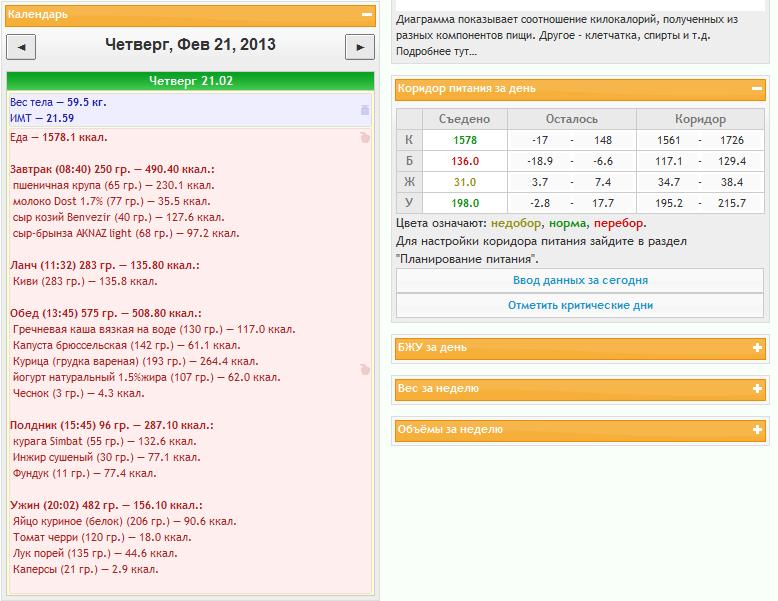Open the Завтрак (08:40) meal heading
This screenshot has width=778, height=601.
[112, 169]
